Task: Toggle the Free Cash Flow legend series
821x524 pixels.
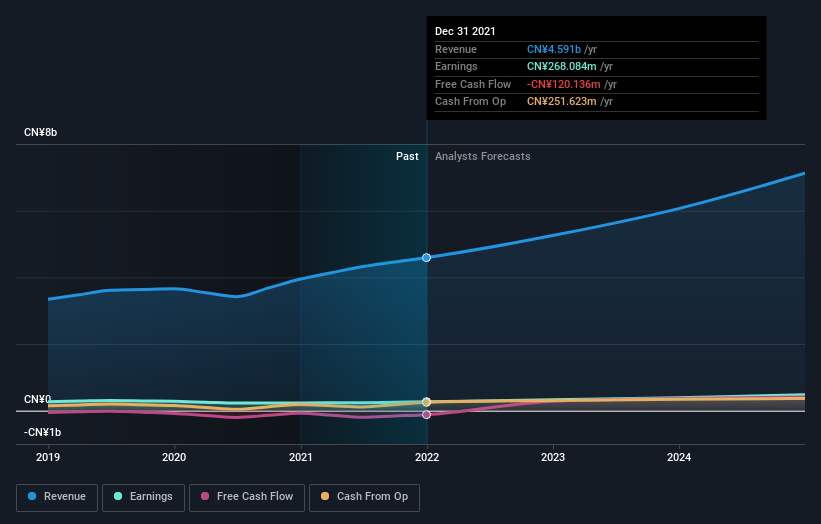Action: [x=247, y=497]
